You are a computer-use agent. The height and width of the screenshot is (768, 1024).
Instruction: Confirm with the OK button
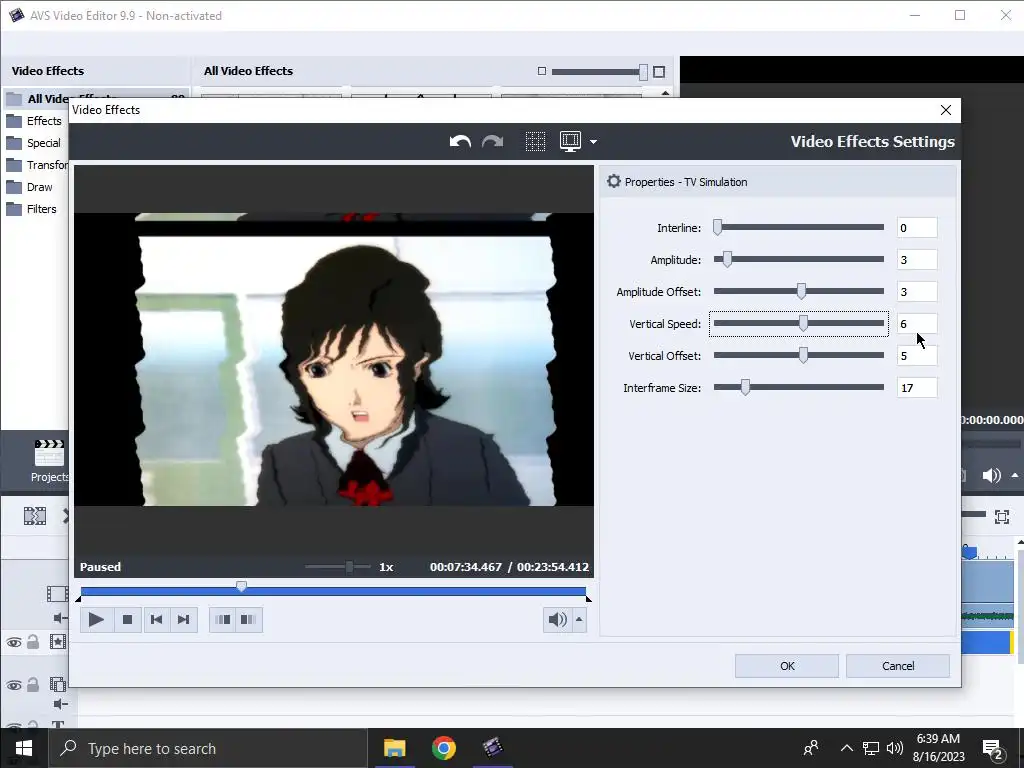(x=787, y=666)
